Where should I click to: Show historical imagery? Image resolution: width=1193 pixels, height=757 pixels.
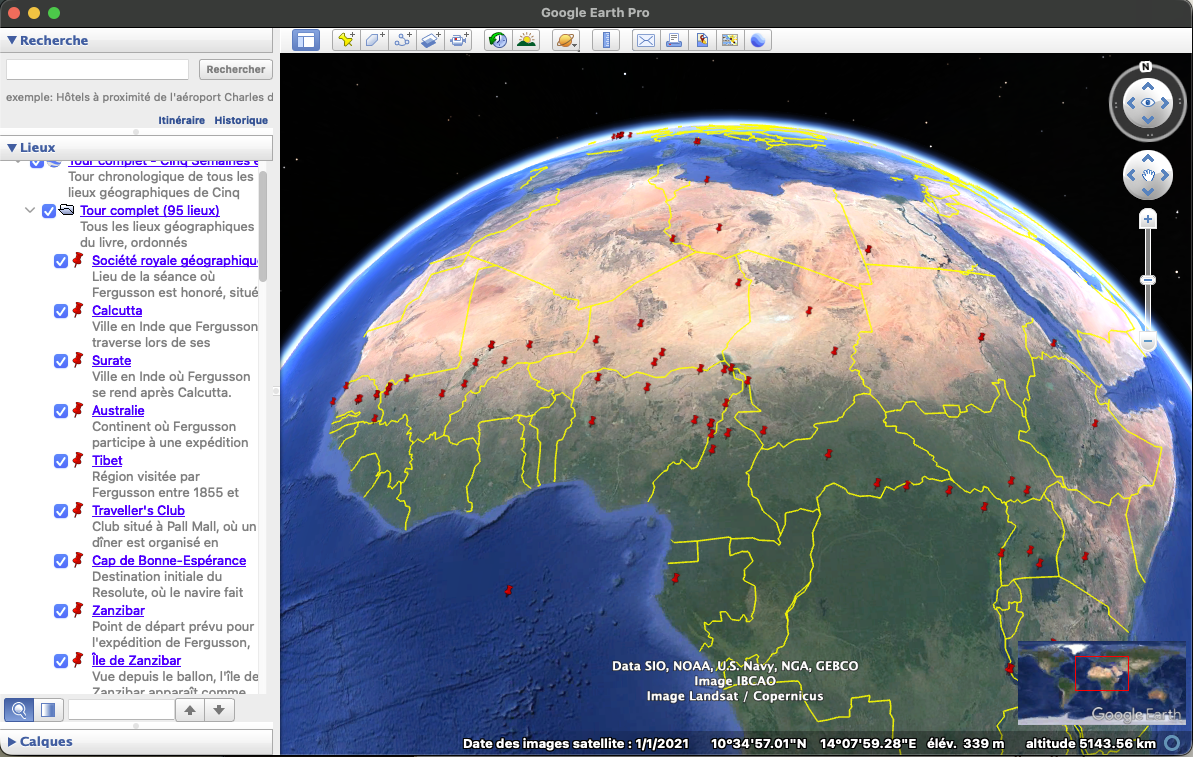click(497, 39)
